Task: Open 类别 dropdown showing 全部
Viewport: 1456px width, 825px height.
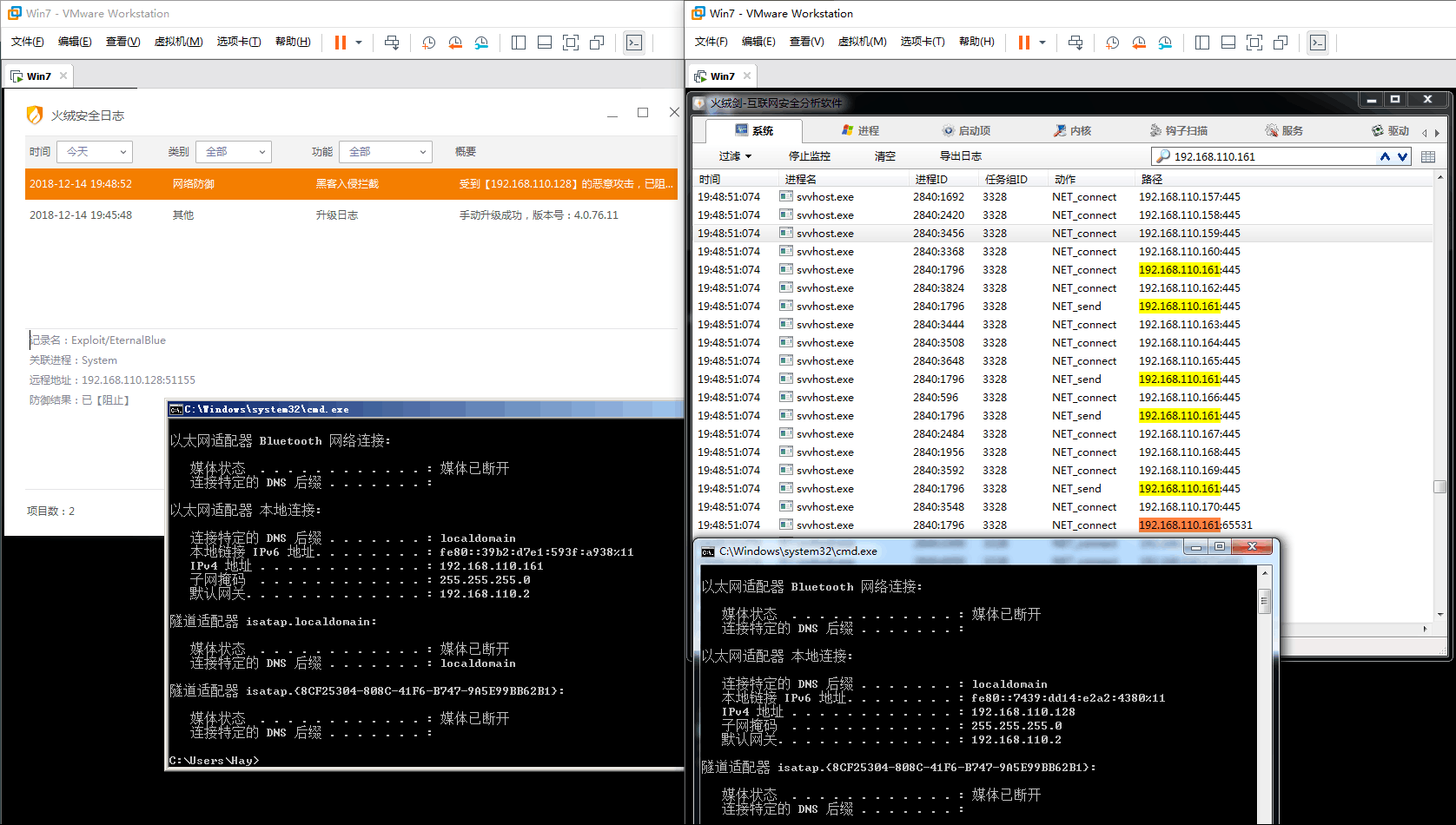Action: click(234, 152)
